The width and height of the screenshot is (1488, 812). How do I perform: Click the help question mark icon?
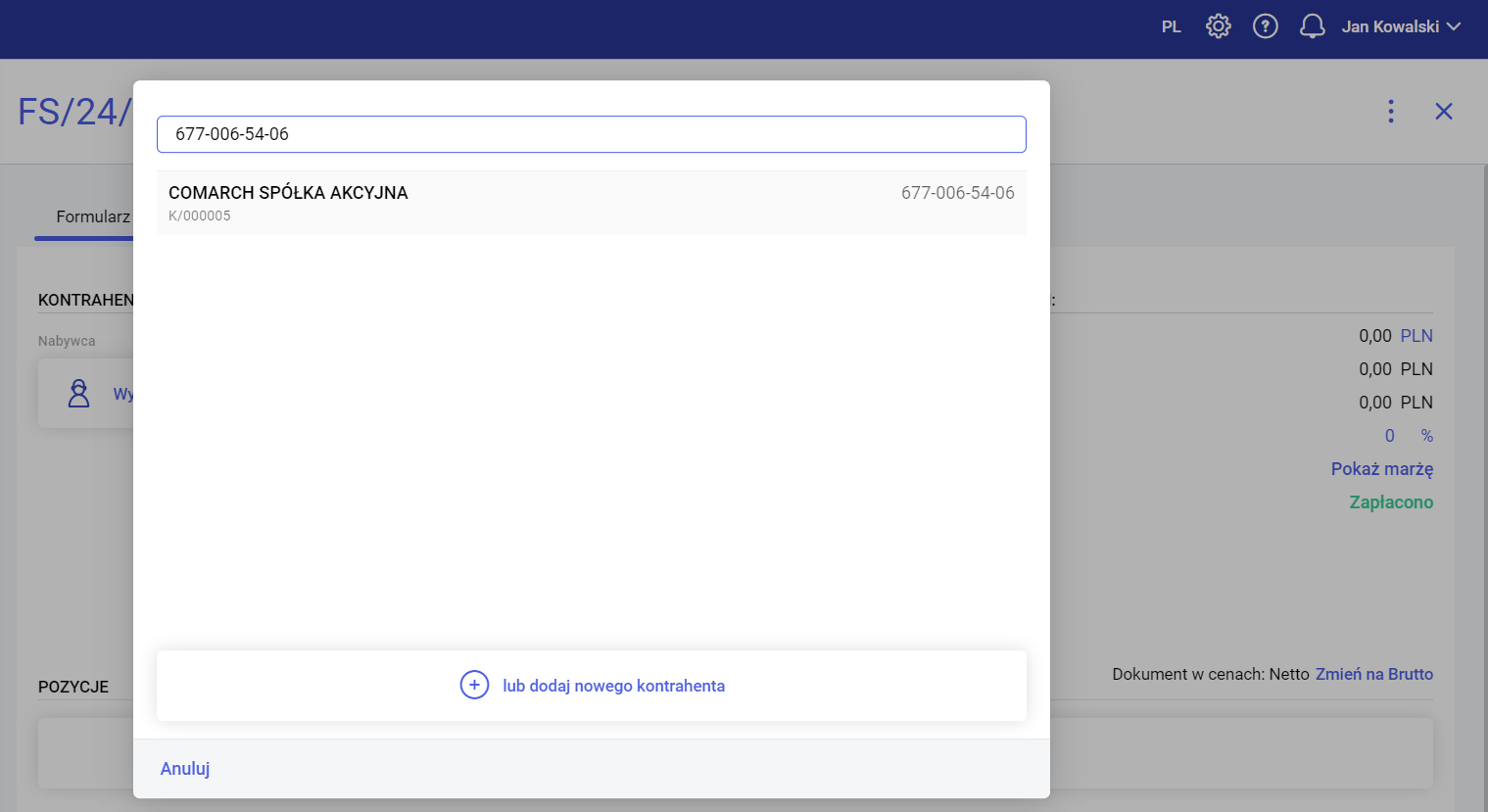1265,26
